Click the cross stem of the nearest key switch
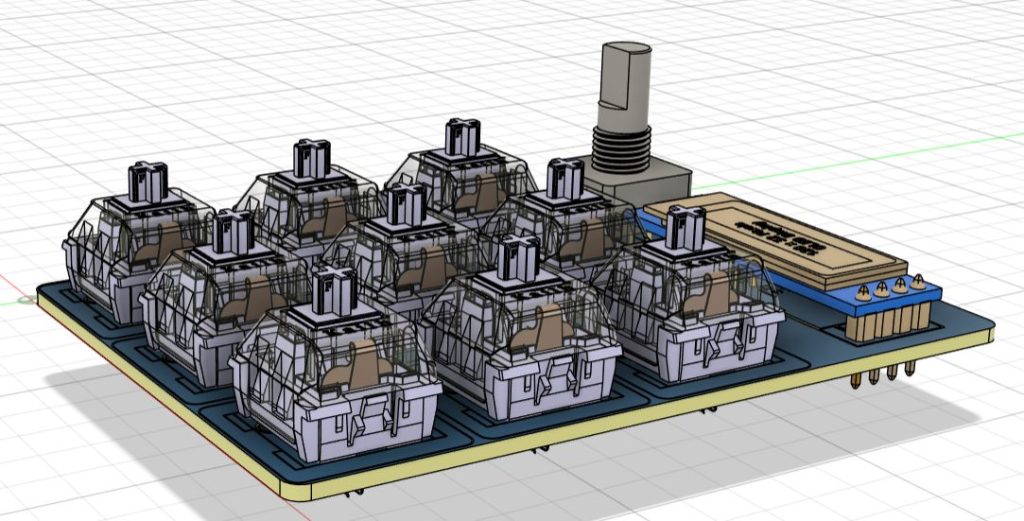1024x521 pixels. pos(334,291)
